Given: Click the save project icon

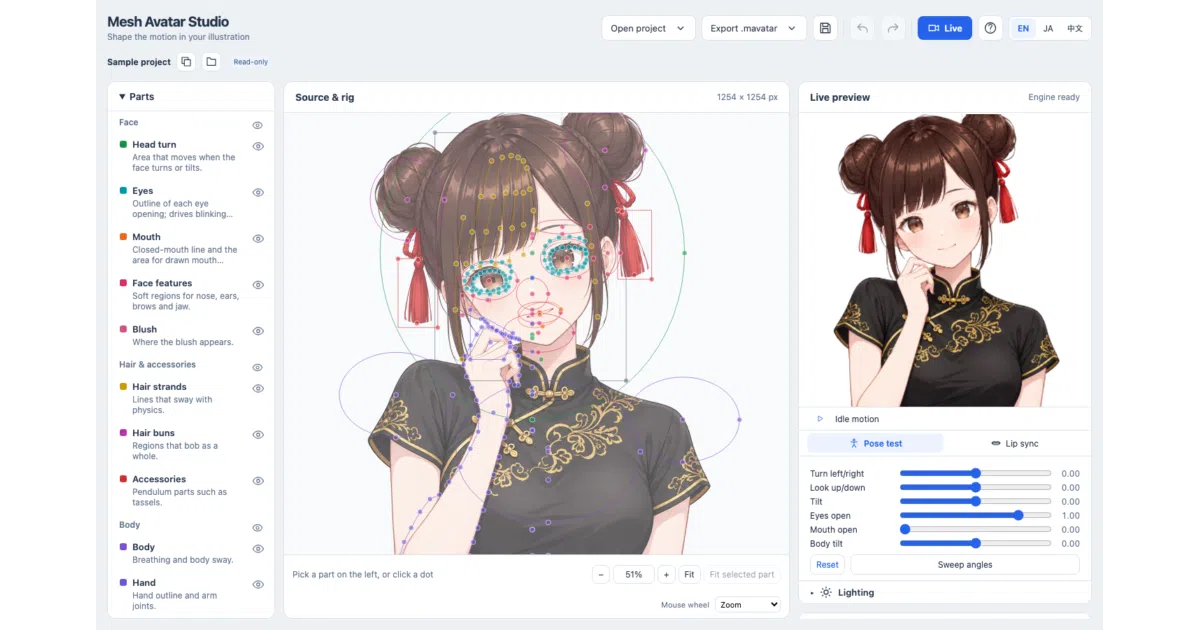Looking at the screenshot, I should (825, 28).
